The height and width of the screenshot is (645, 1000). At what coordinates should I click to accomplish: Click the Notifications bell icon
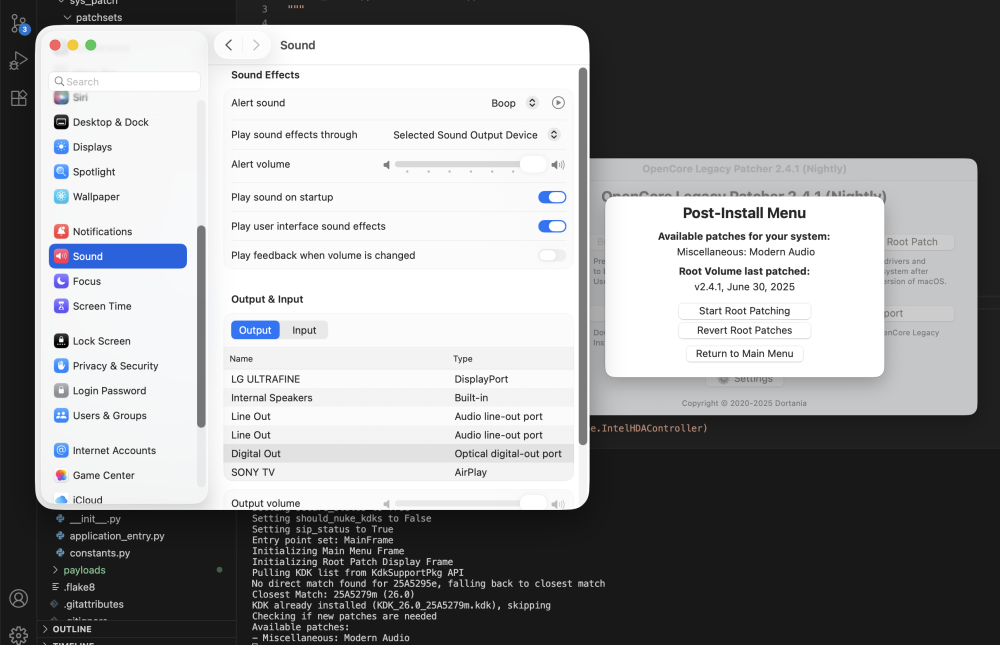61,231
